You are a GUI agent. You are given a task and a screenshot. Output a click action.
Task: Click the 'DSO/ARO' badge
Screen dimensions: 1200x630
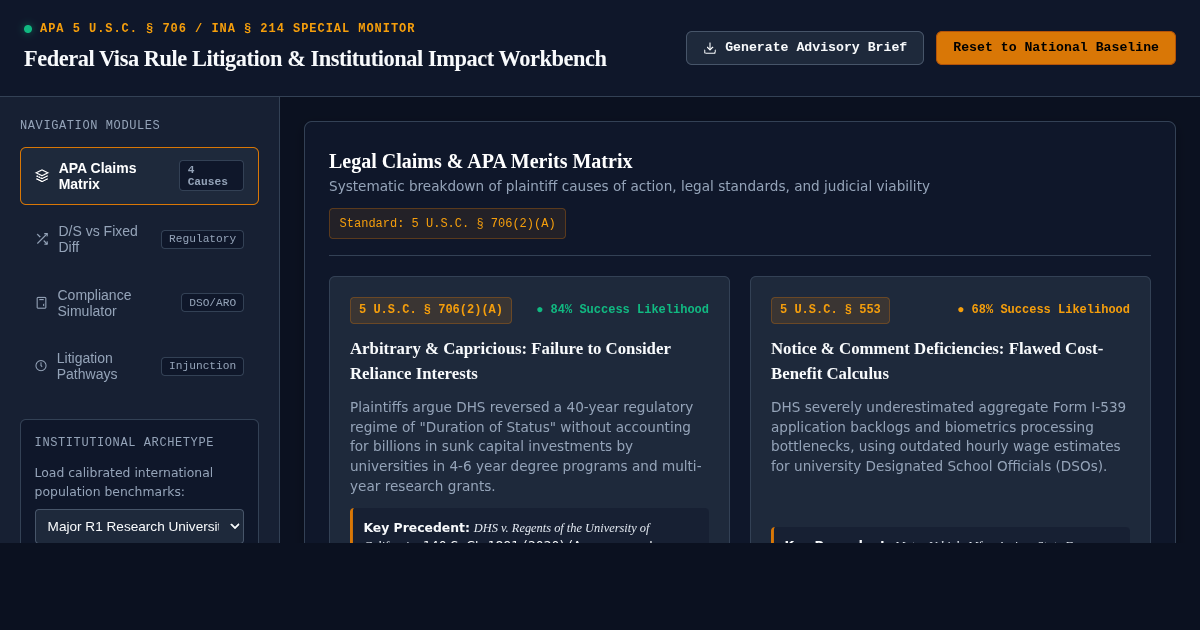tap(212, 303)
